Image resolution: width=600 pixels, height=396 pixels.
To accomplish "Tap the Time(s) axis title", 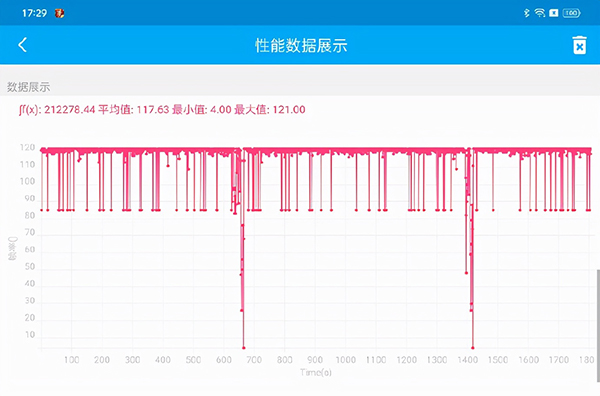I will [x=316, y=372].
